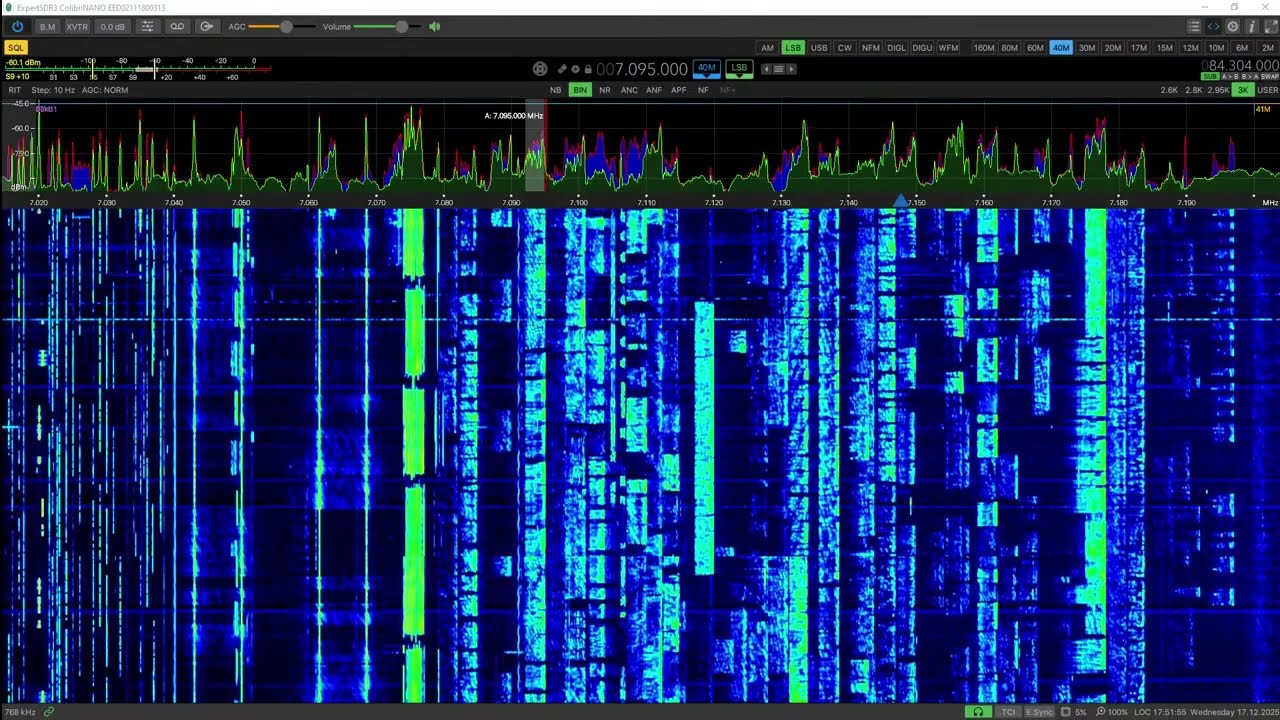This screenshot has width=1280, height=720.
Task: Toggle the RIT control
Action: tap(15, 90)
